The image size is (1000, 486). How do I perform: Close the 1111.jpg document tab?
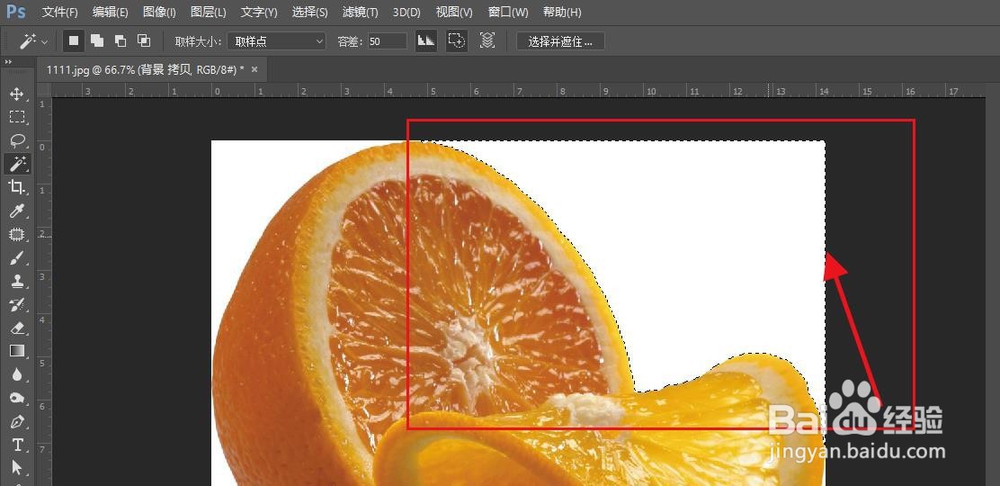(254, 70)
